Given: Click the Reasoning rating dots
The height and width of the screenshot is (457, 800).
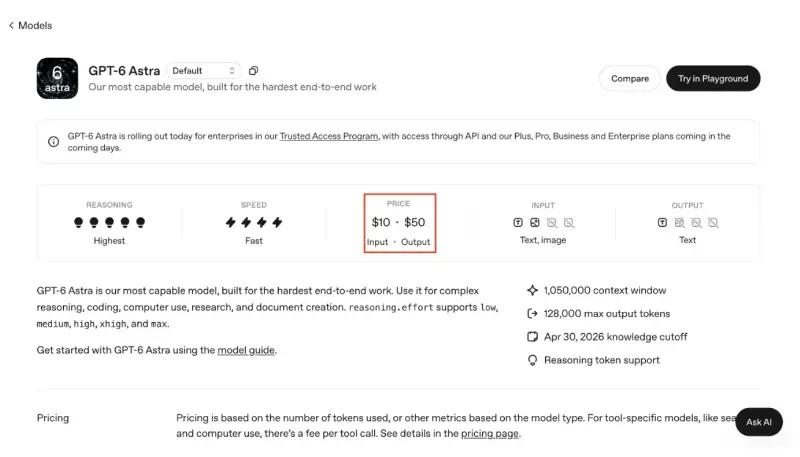Looking at the screenshot, I should point(109,222).
